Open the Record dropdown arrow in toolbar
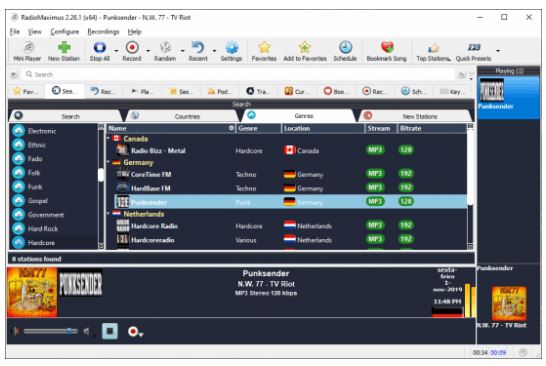The image size is (546, 366). [x=148, y=51]
